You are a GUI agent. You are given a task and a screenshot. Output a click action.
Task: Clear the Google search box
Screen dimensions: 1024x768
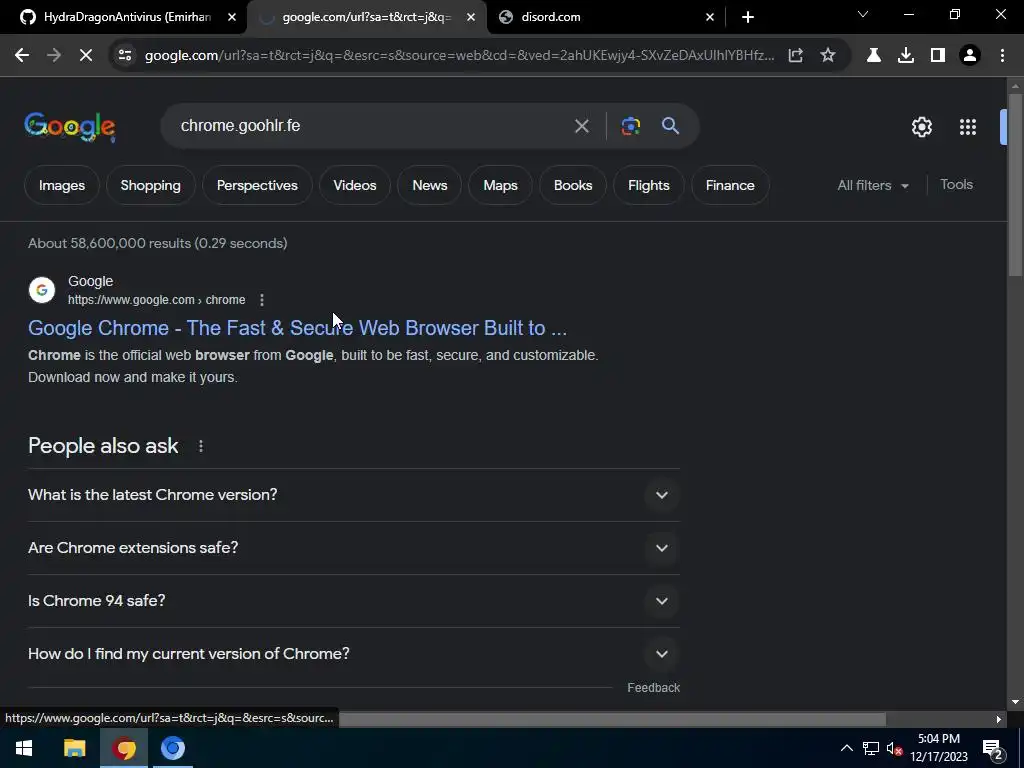582,126
